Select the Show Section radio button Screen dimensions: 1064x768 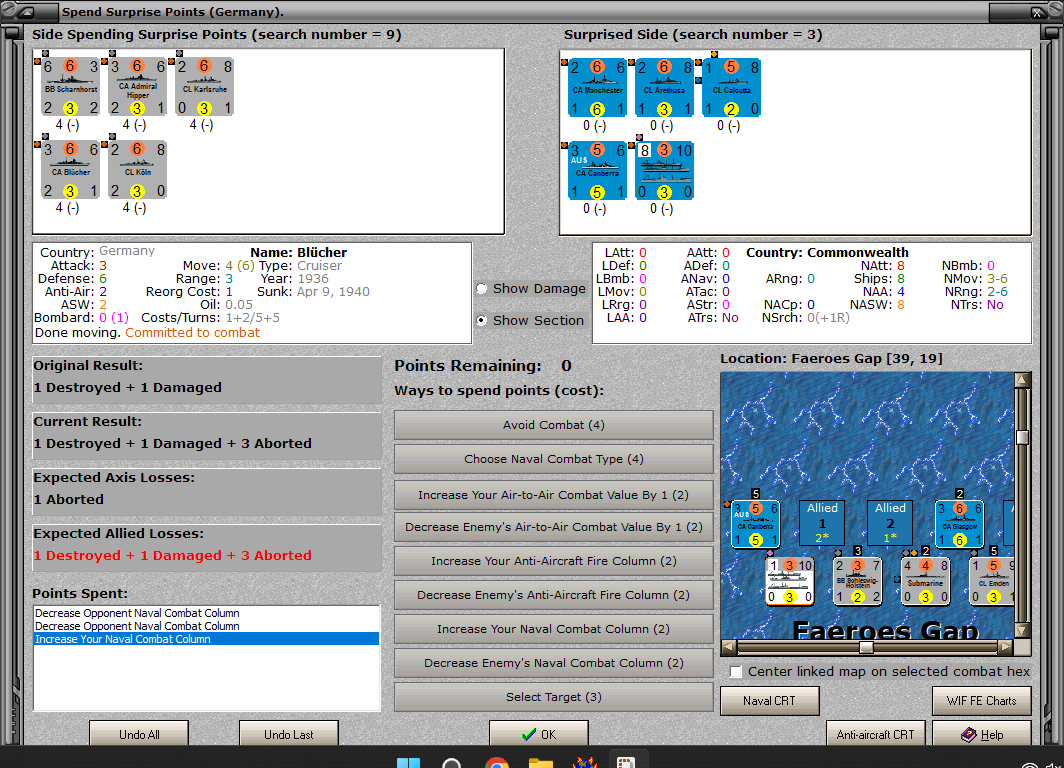[x=482, y=320]
